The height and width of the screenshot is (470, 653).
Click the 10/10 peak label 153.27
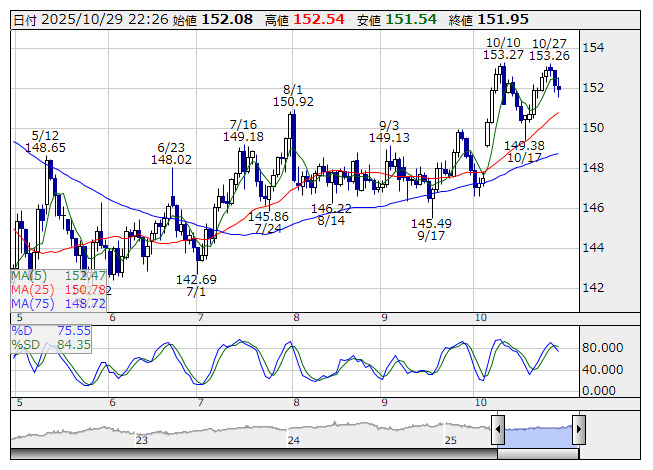click(503, 56)
